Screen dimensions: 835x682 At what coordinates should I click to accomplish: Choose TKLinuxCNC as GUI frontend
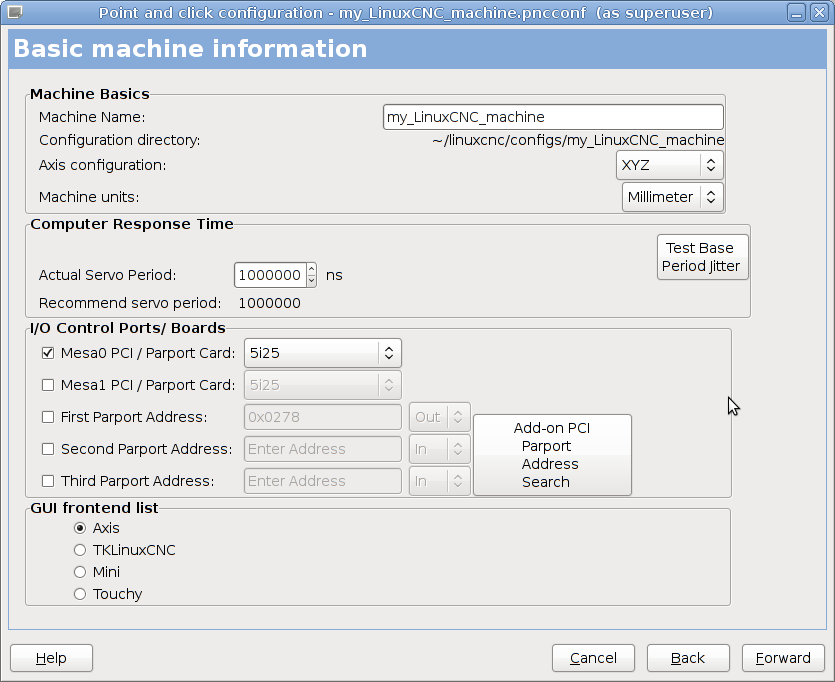pyautogui.click(x=80, y=550)
